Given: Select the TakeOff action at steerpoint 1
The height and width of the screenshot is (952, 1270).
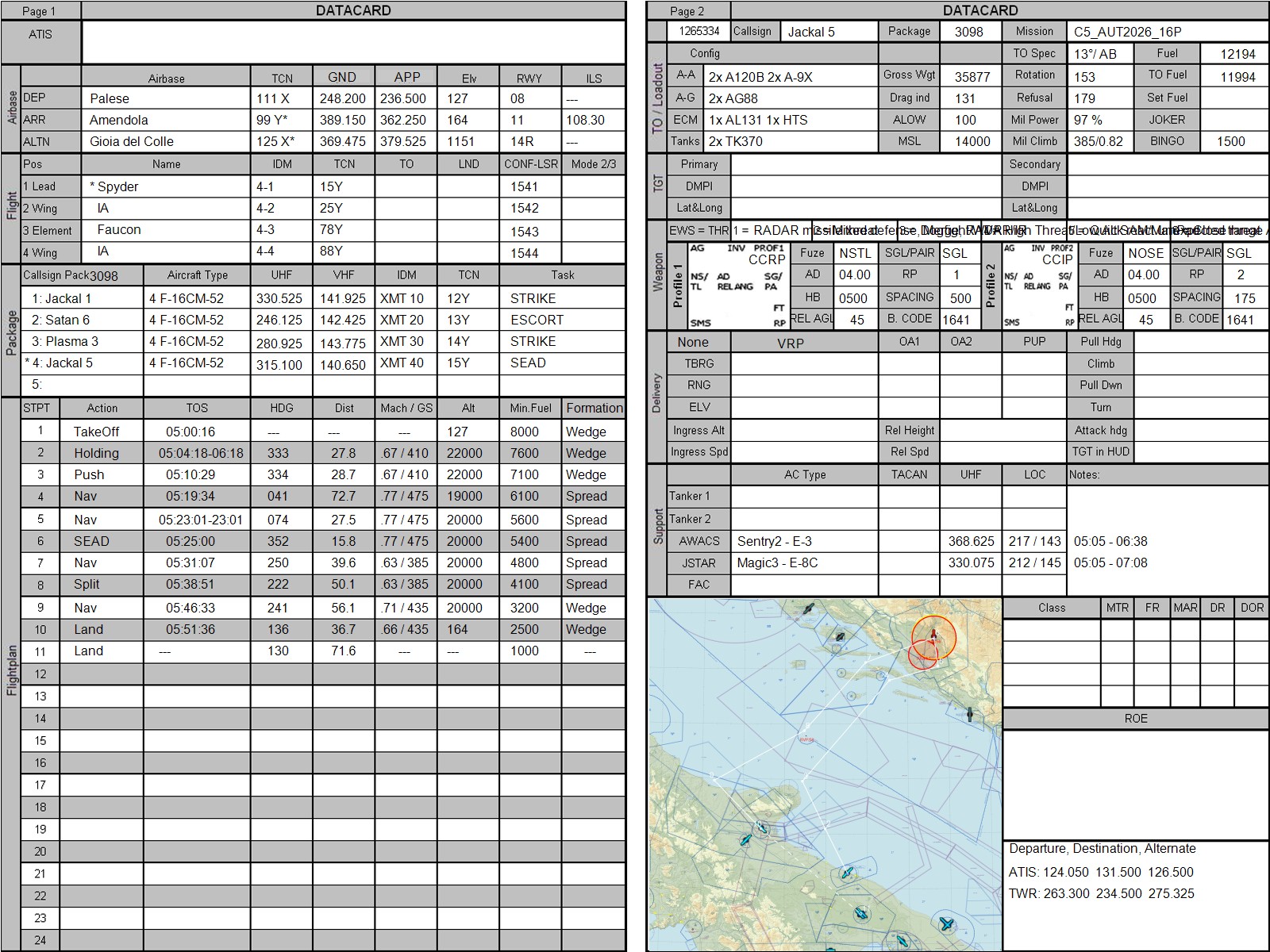Looking at the screenshot, I should 102,432.
